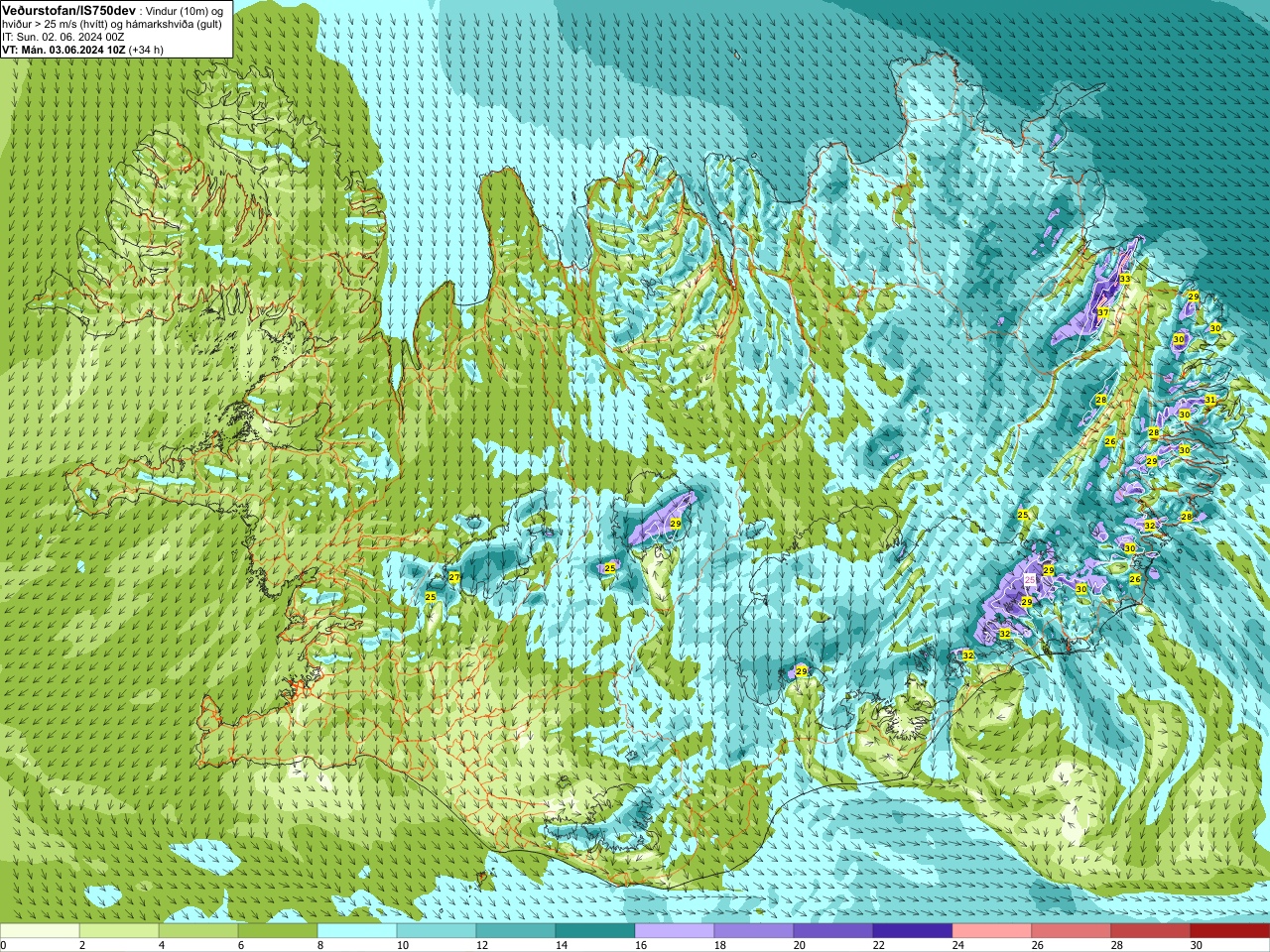This screenshot has width=1270, height=952.
Task: Click the yellow 33 peak gust label
Action: coord(1124,279)
